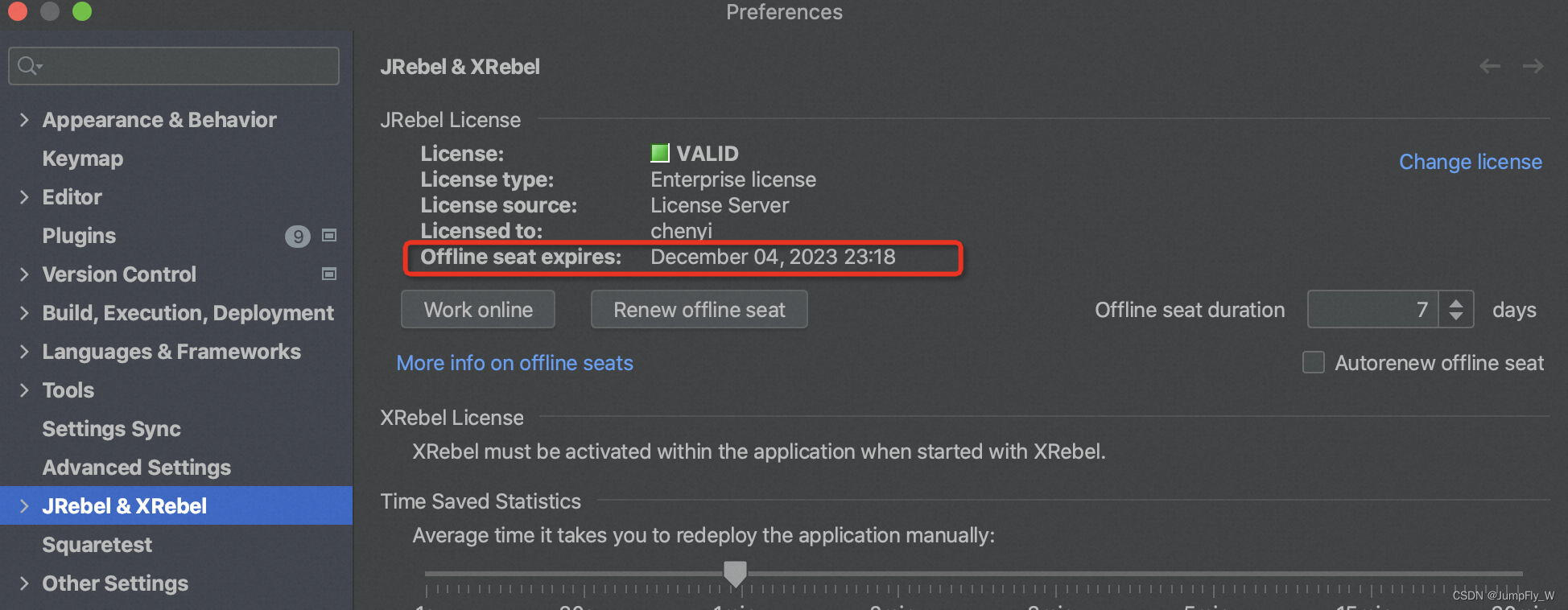
Task: Click the 'Enterprise license' type value
Action: [733, 179]
